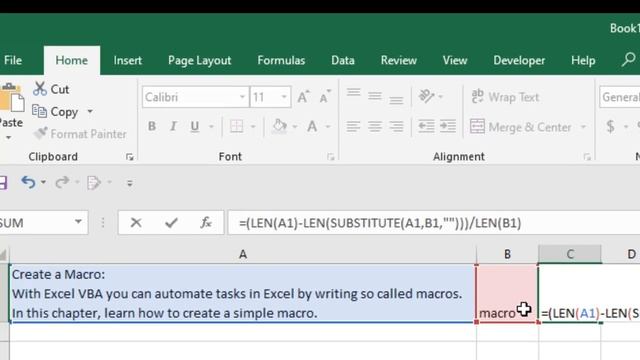
Task: Open Alignment settings dialog launcher
Action: pyautogui.click(x=587, y=157)
